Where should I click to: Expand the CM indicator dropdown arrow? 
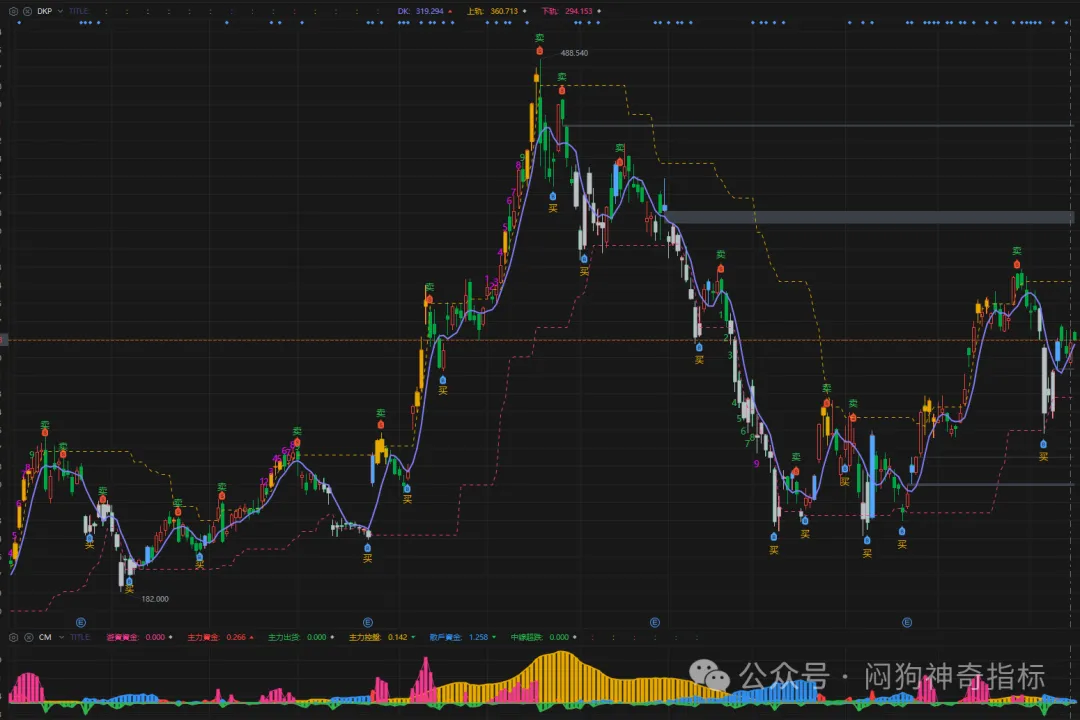60,636
